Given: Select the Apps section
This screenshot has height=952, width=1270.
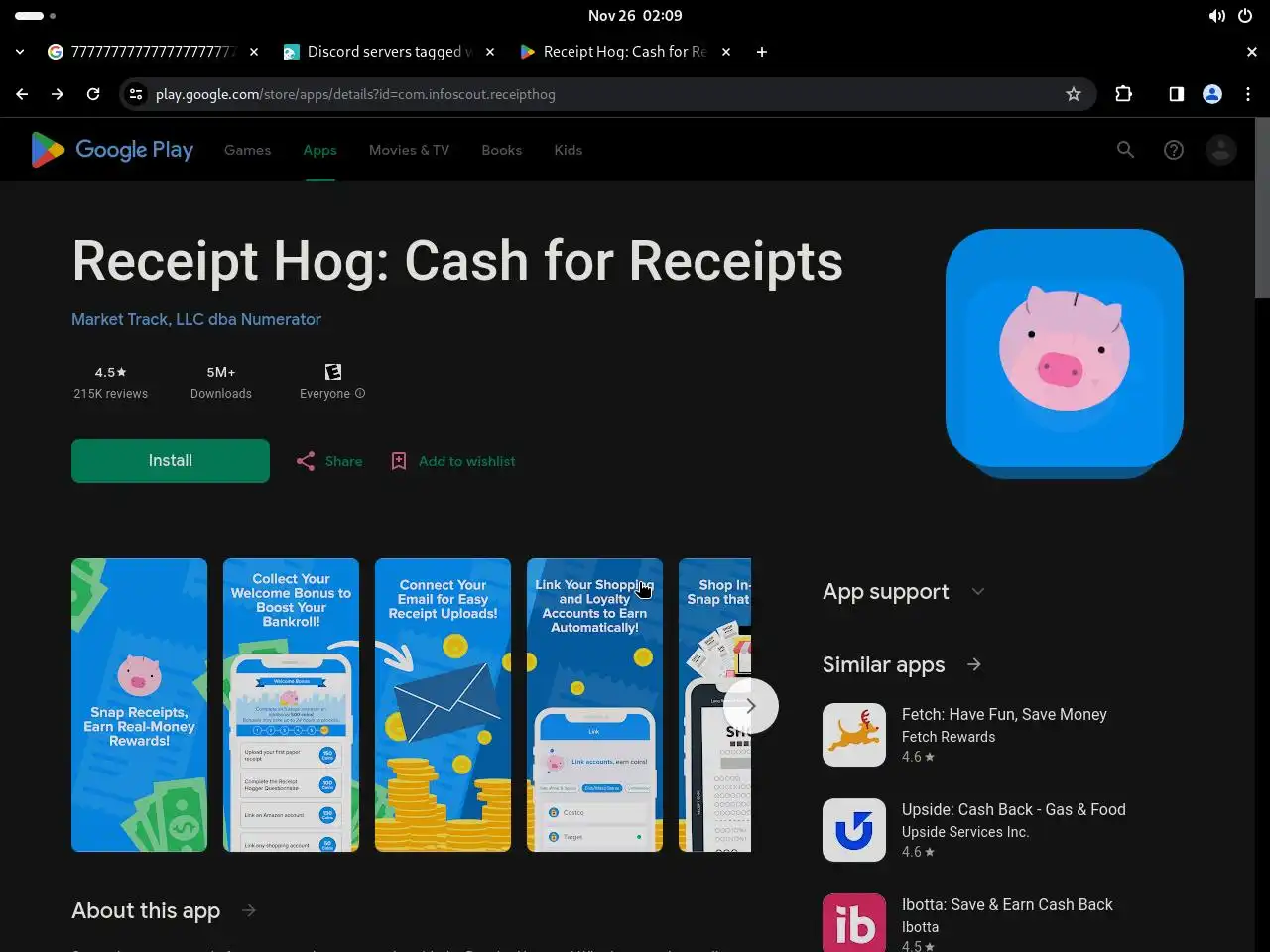Looking at the screenshot, I should 319,150.
